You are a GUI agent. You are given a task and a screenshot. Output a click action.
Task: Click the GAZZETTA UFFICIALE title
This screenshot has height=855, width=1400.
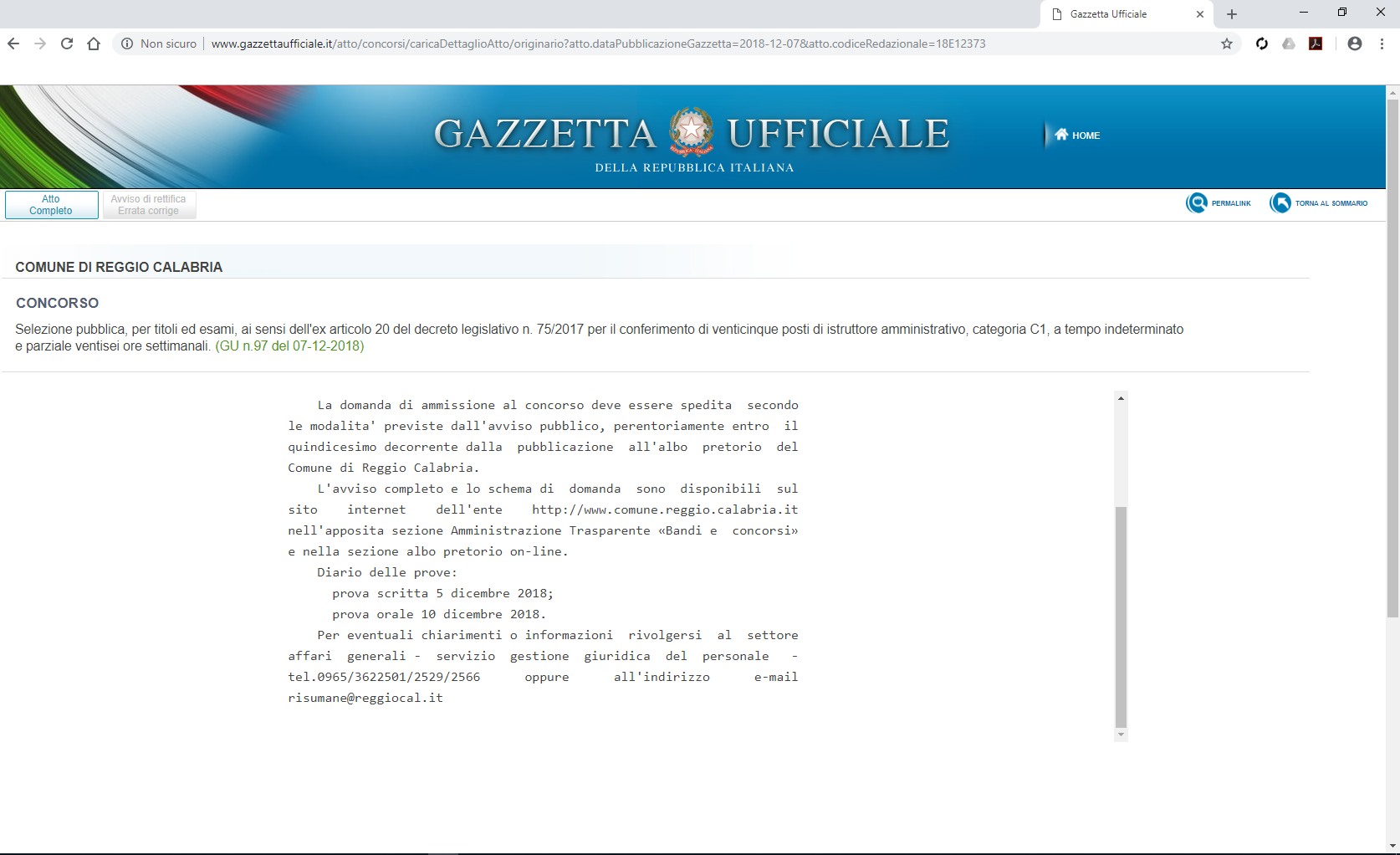(692, 134)
